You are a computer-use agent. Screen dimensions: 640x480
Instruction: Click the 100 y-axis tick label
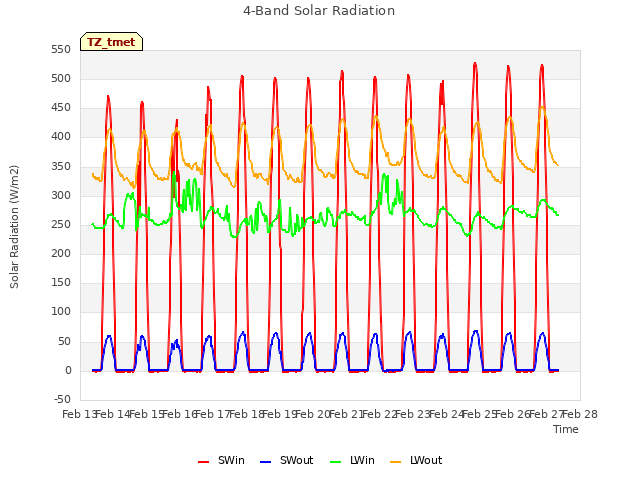(x=61, y=312)
